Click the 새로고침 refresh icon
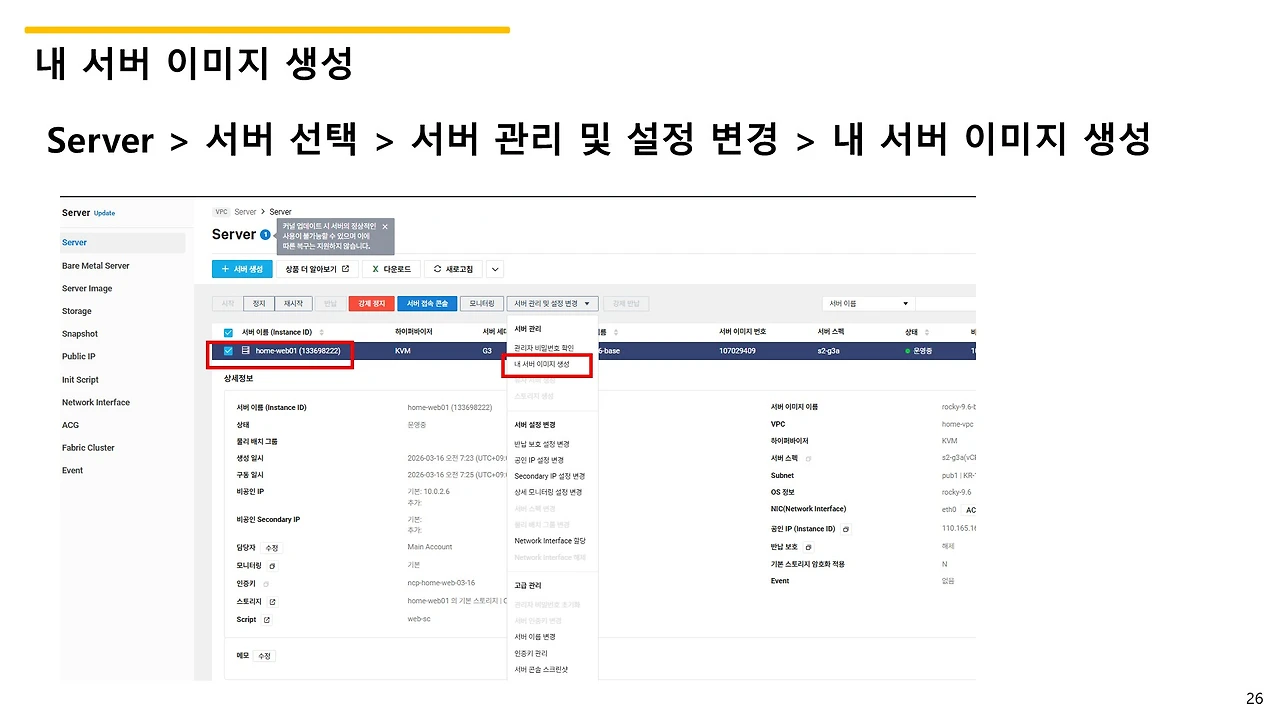The image size is (1280, 720). (437, 269)
